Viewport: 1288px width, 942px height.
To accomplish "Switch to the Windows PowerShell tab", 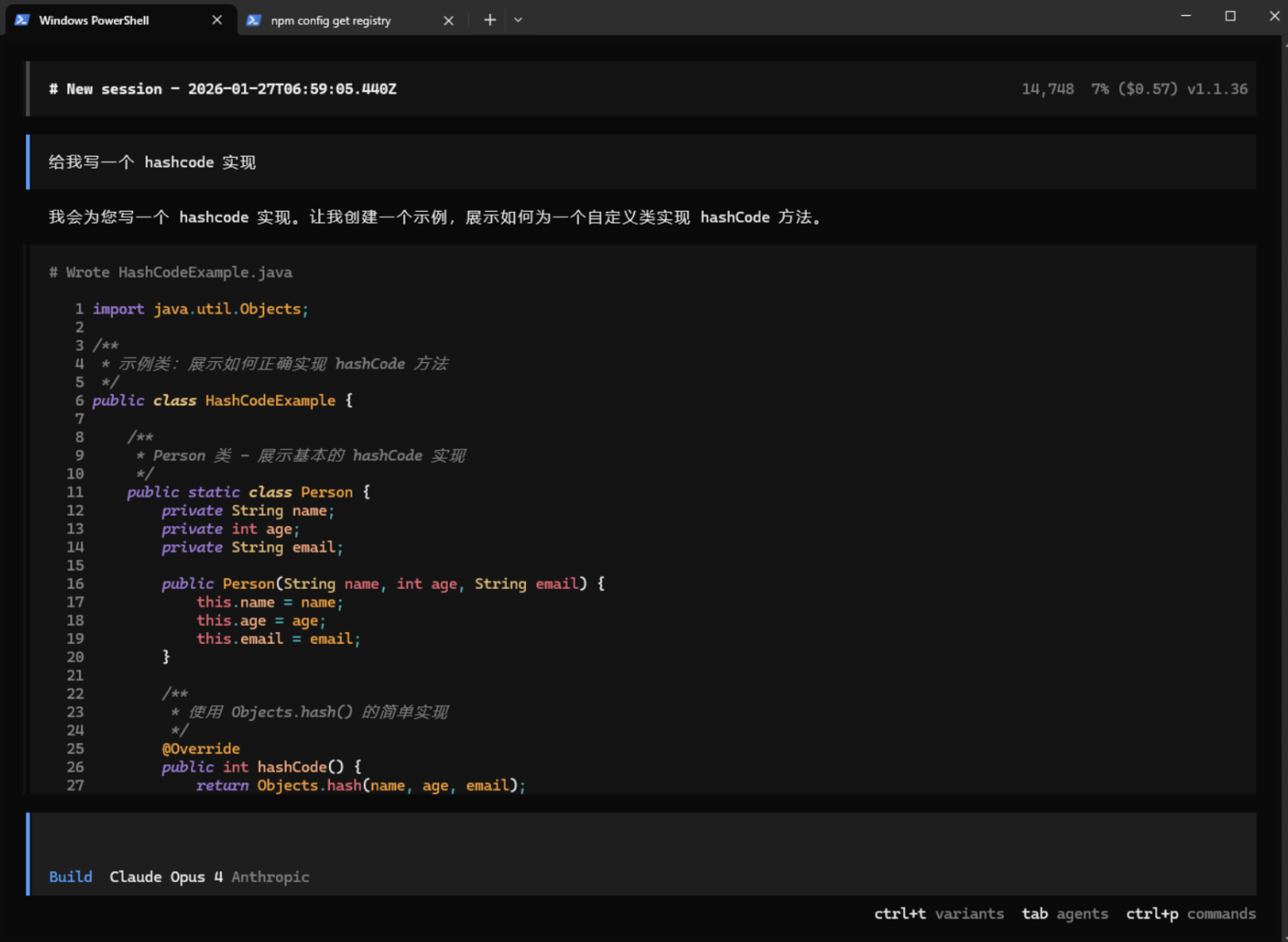I will [x=120, y=20].
